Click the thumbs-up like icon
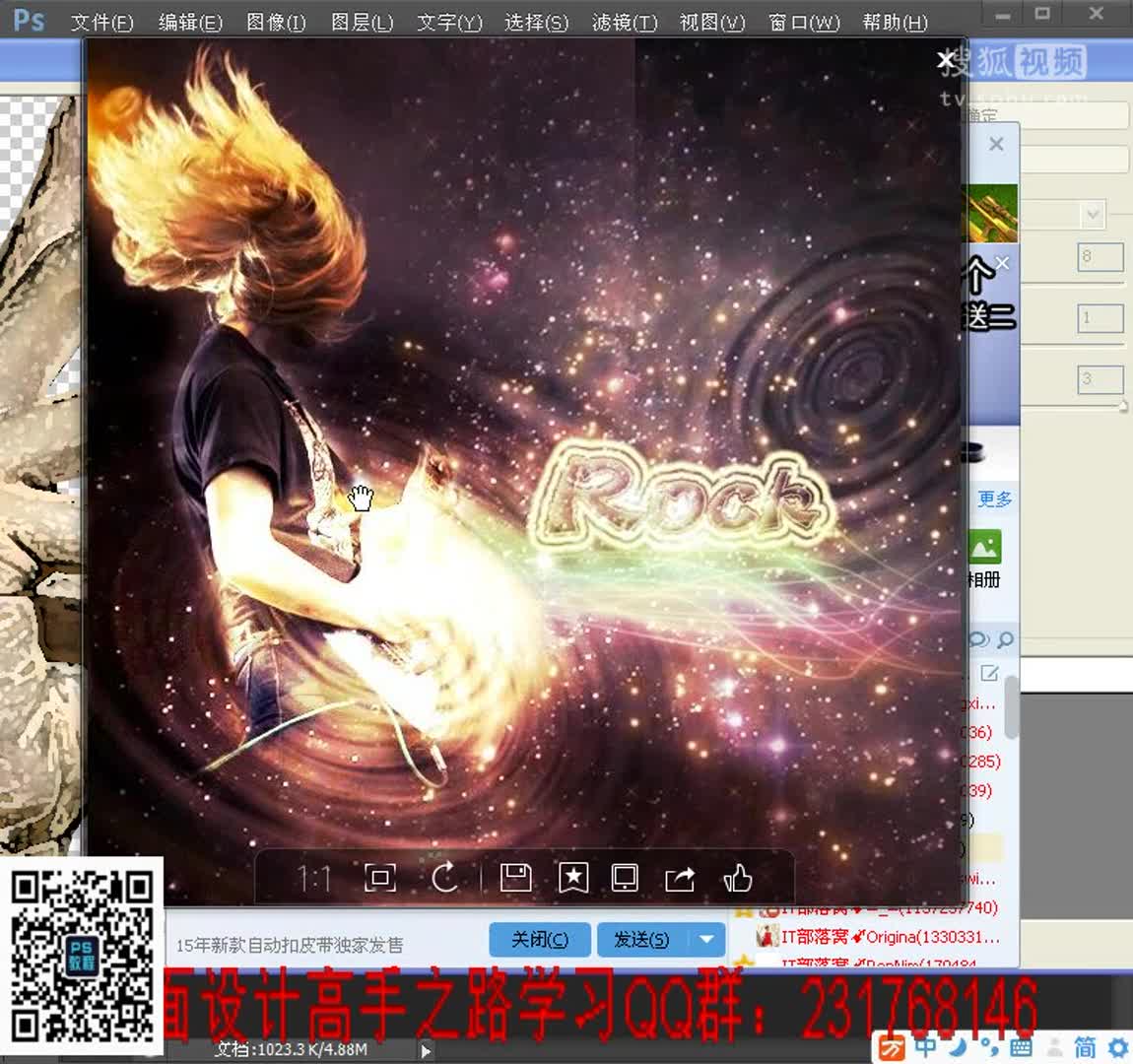Screen dimensions: 1133x1064 click(738, 878)
